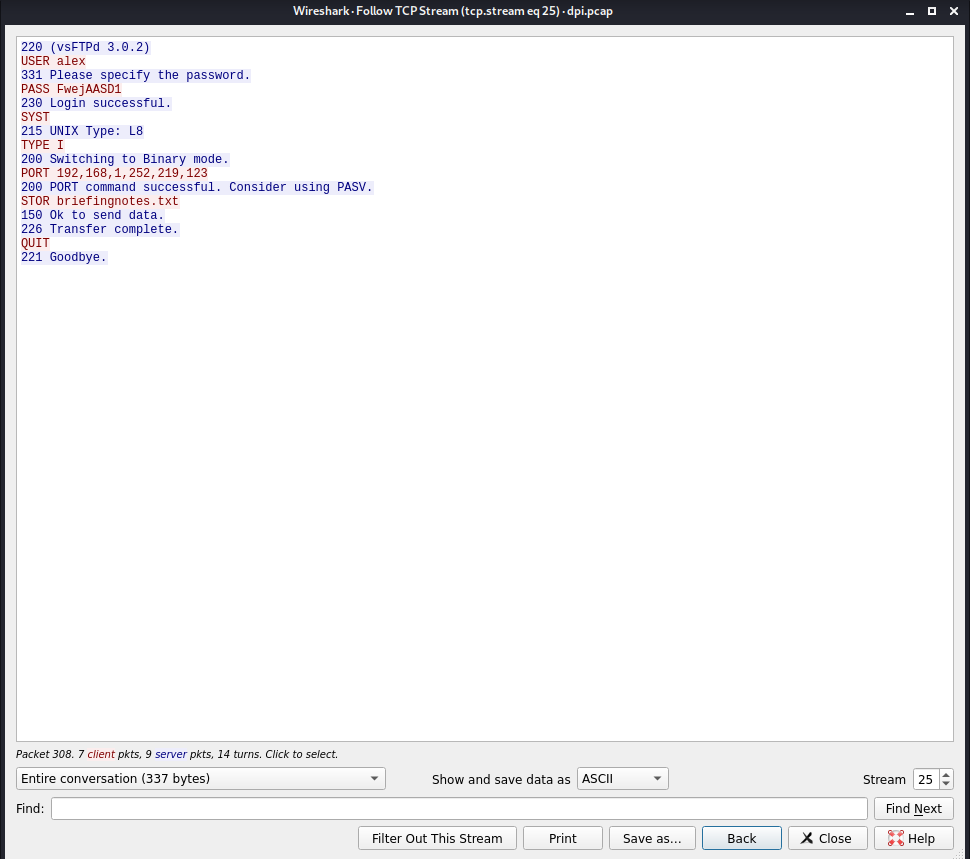Select '215 UNIX Type: L8' line

pos(82,131)
